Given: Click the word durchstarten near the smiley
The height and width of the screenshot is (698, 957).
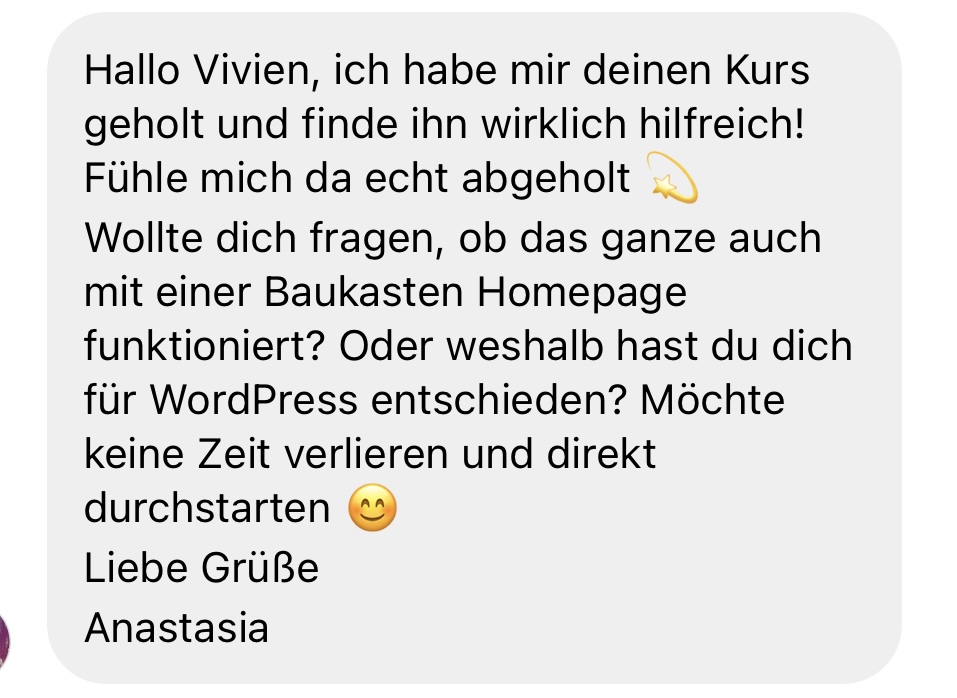Looking at the screenshot, I should coord(207,508).
